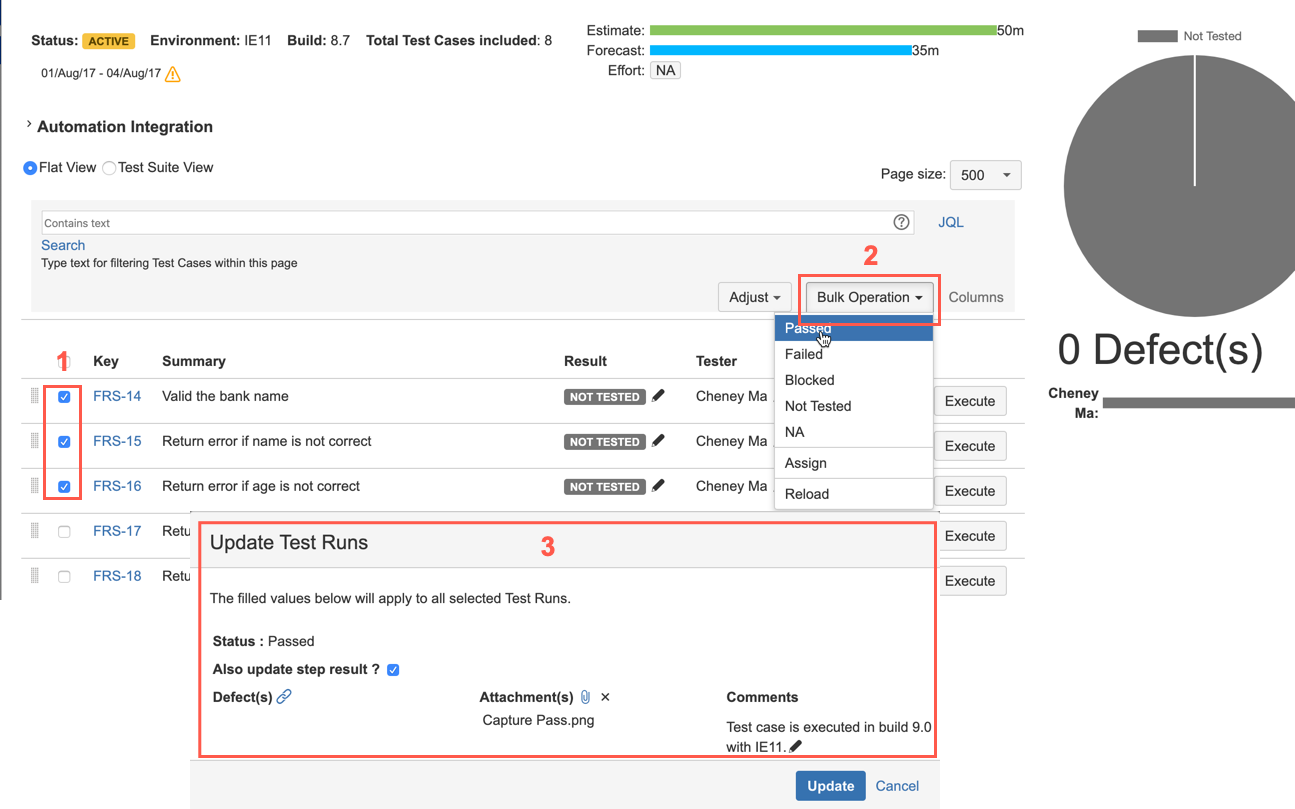This screenshot has height=809, width=1295.
Task: Click the Result column header
Action: point(585,361)
